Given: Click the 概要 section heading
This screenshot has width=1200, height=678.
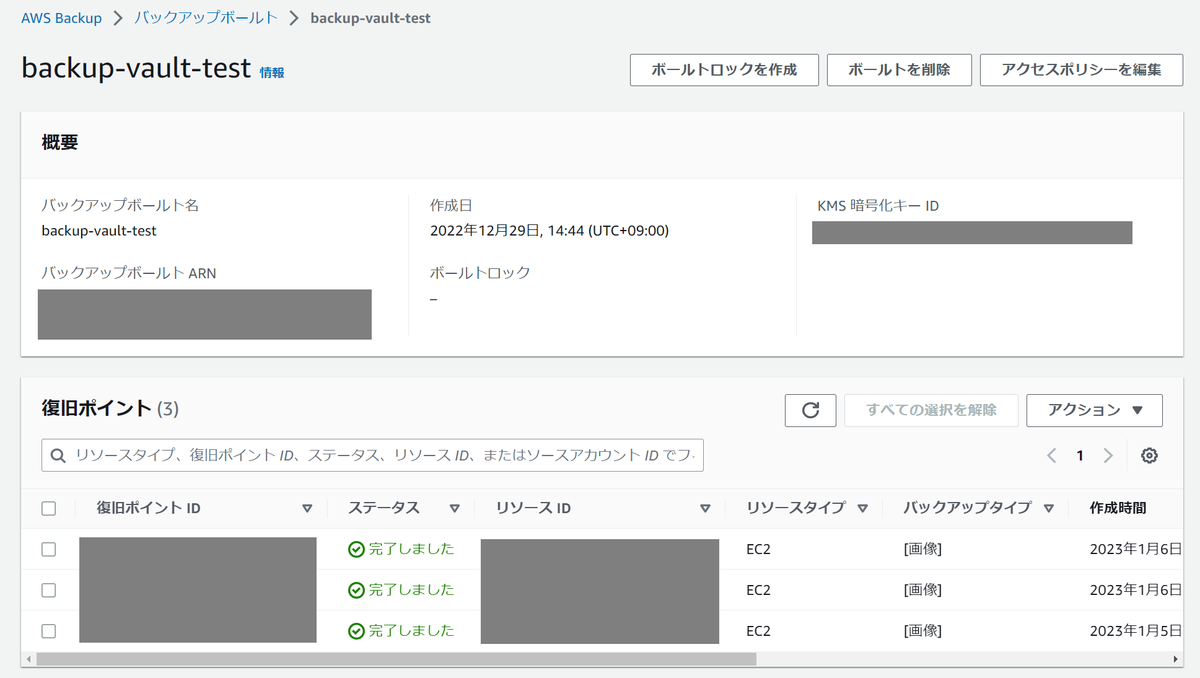Looking at the screenshot, I should coord(60,143).
